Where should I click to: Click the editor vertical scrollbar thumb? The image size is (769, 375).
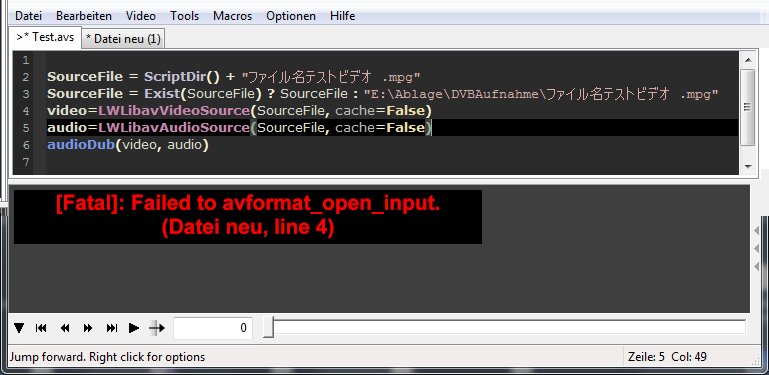click(x=747, y=107)
